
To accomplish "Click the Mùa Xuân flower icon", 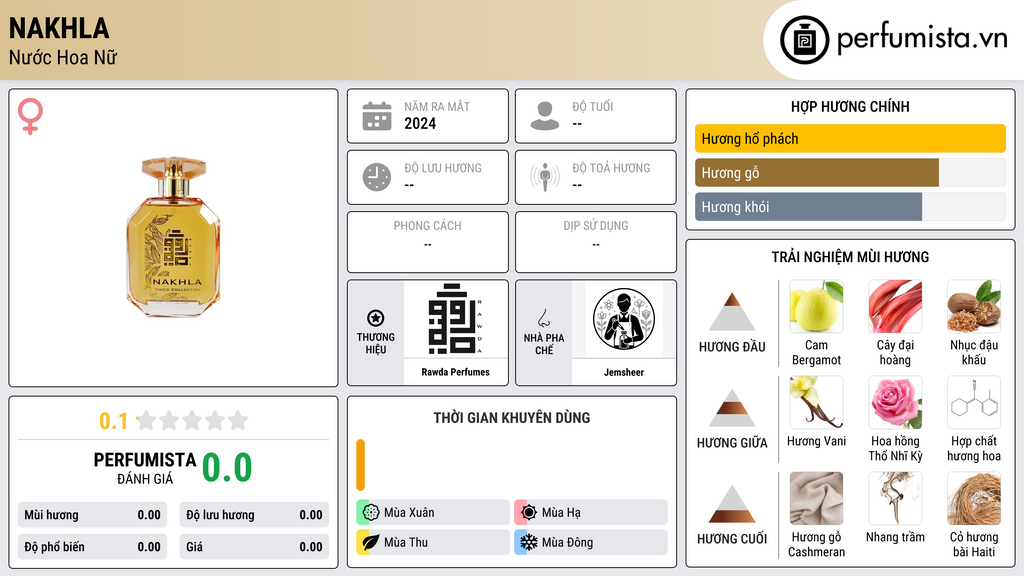I will point(371,512).
